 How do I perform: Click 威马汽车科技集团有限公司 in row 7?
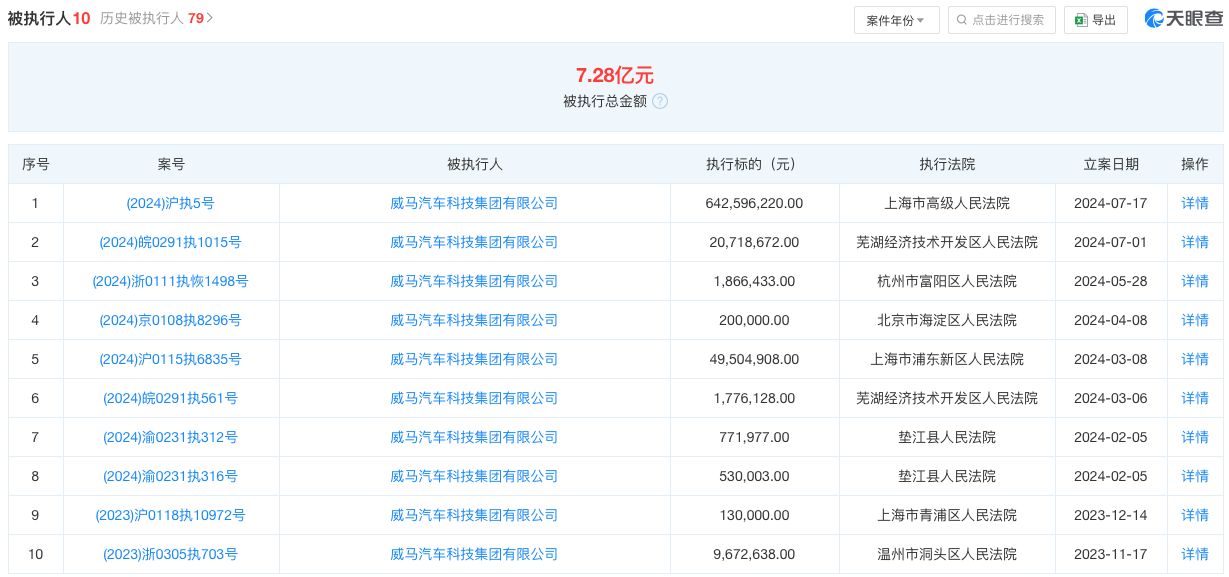tap(474, 437)
